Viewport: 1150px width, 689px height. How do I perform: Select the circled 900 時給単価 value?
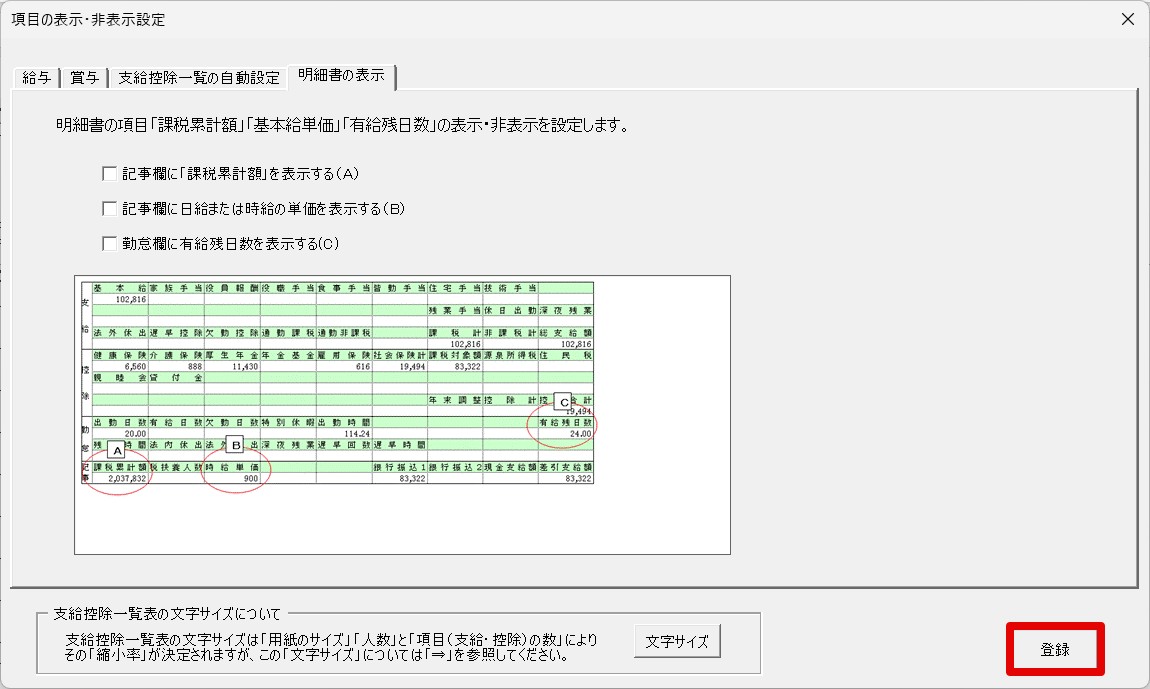[x=251, y=478]
